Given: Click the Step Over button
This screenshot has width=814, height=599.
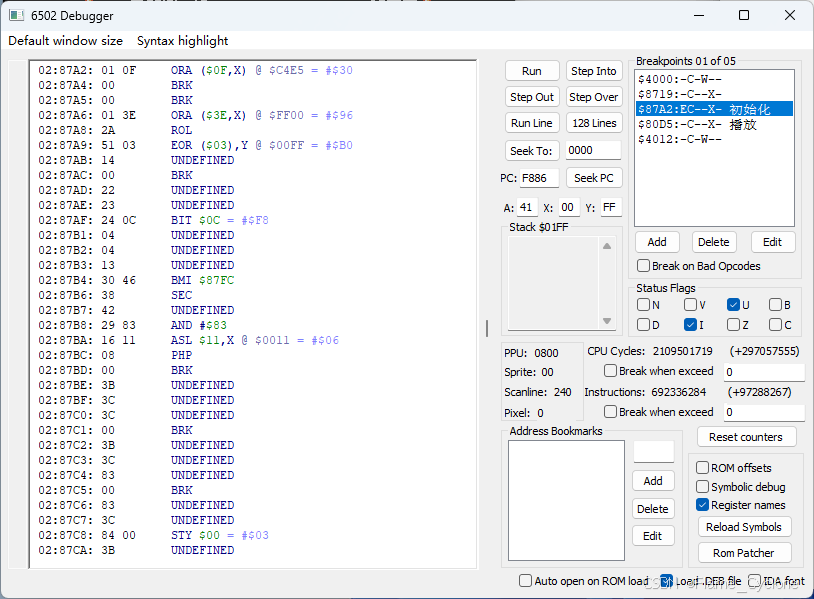Looking at the screenshot, I should coord(593,97).
